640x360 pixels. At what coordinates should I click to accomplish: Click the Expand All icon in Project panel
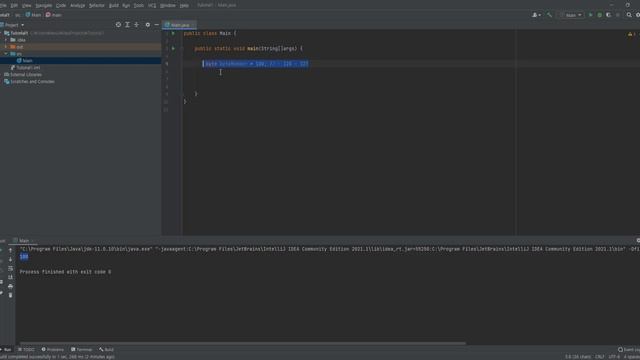(x=127, y=25)
